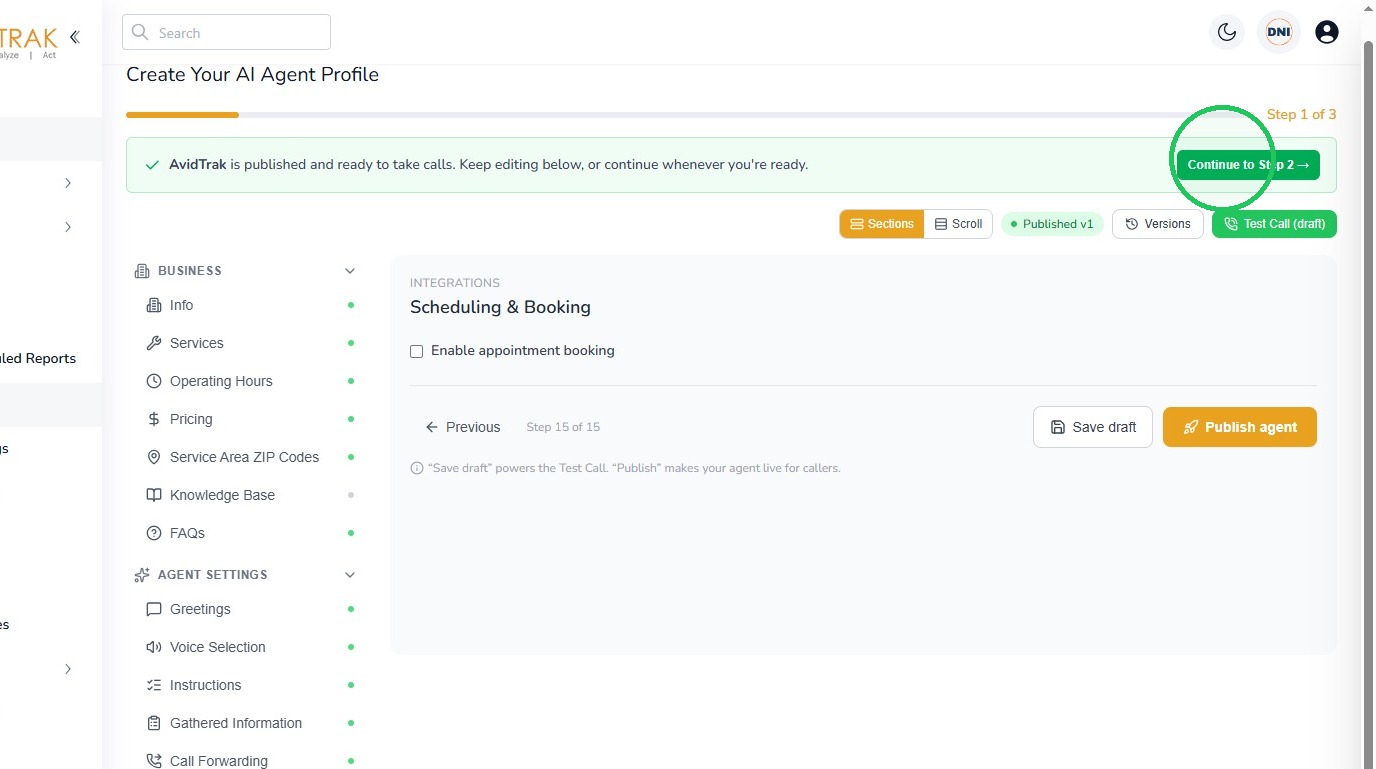This screenshot has width=1376, height=769.
Task: Click the building icon beside Info
Action: pos(154,305)
